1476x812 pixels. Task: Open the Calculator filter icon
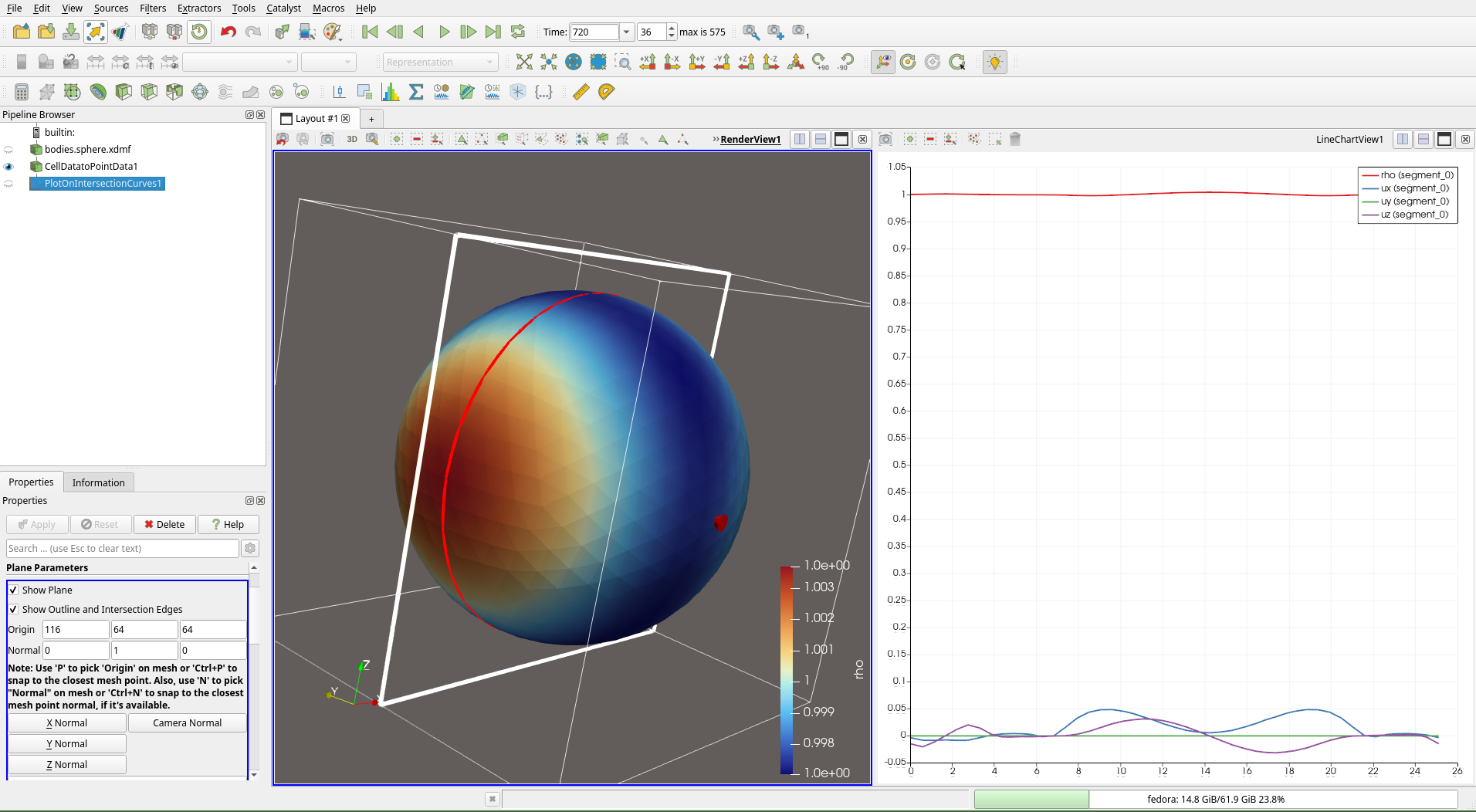[22, 92]
